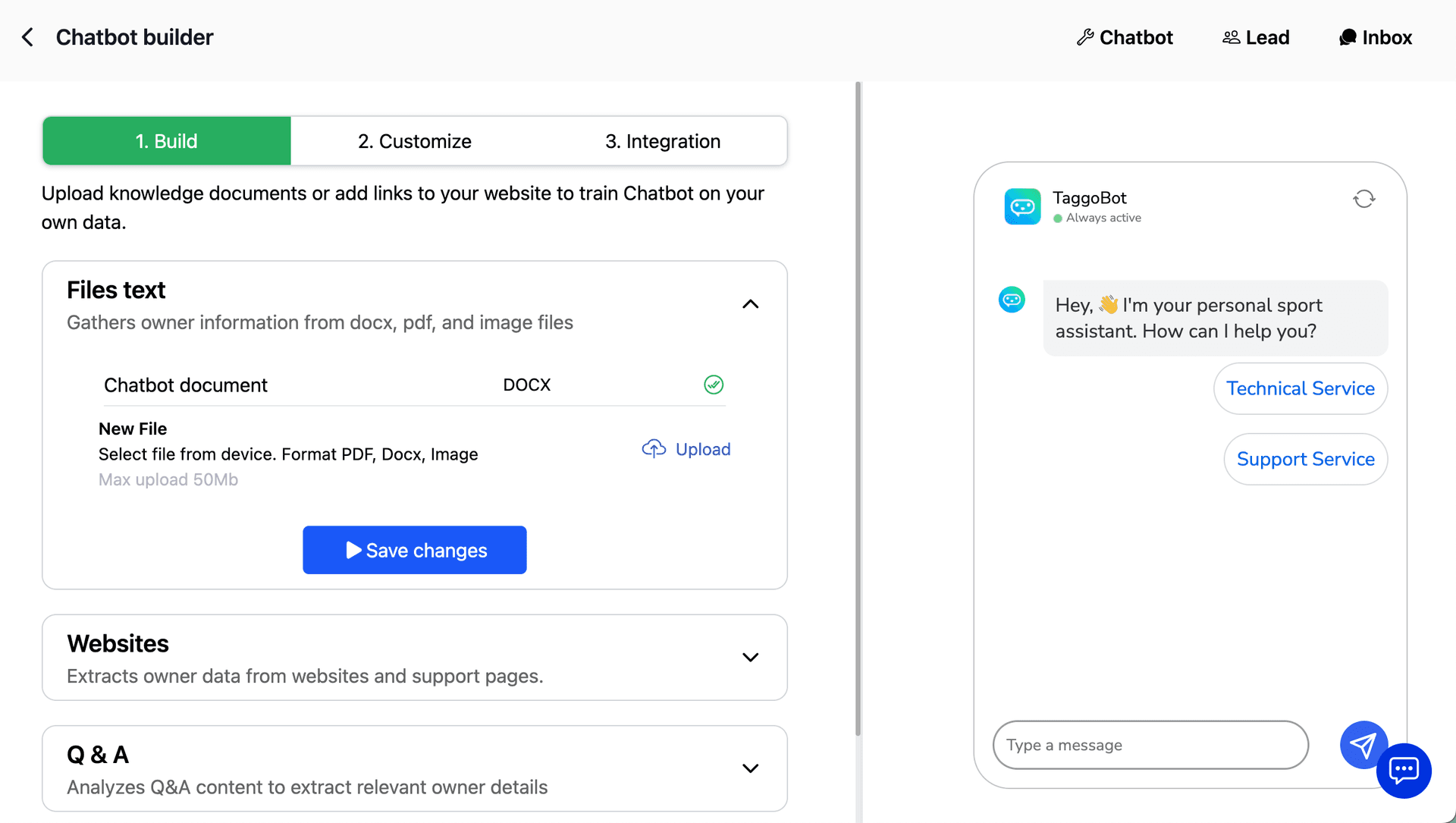
Task: Click the Save changes button
Action: coord(414,550)
